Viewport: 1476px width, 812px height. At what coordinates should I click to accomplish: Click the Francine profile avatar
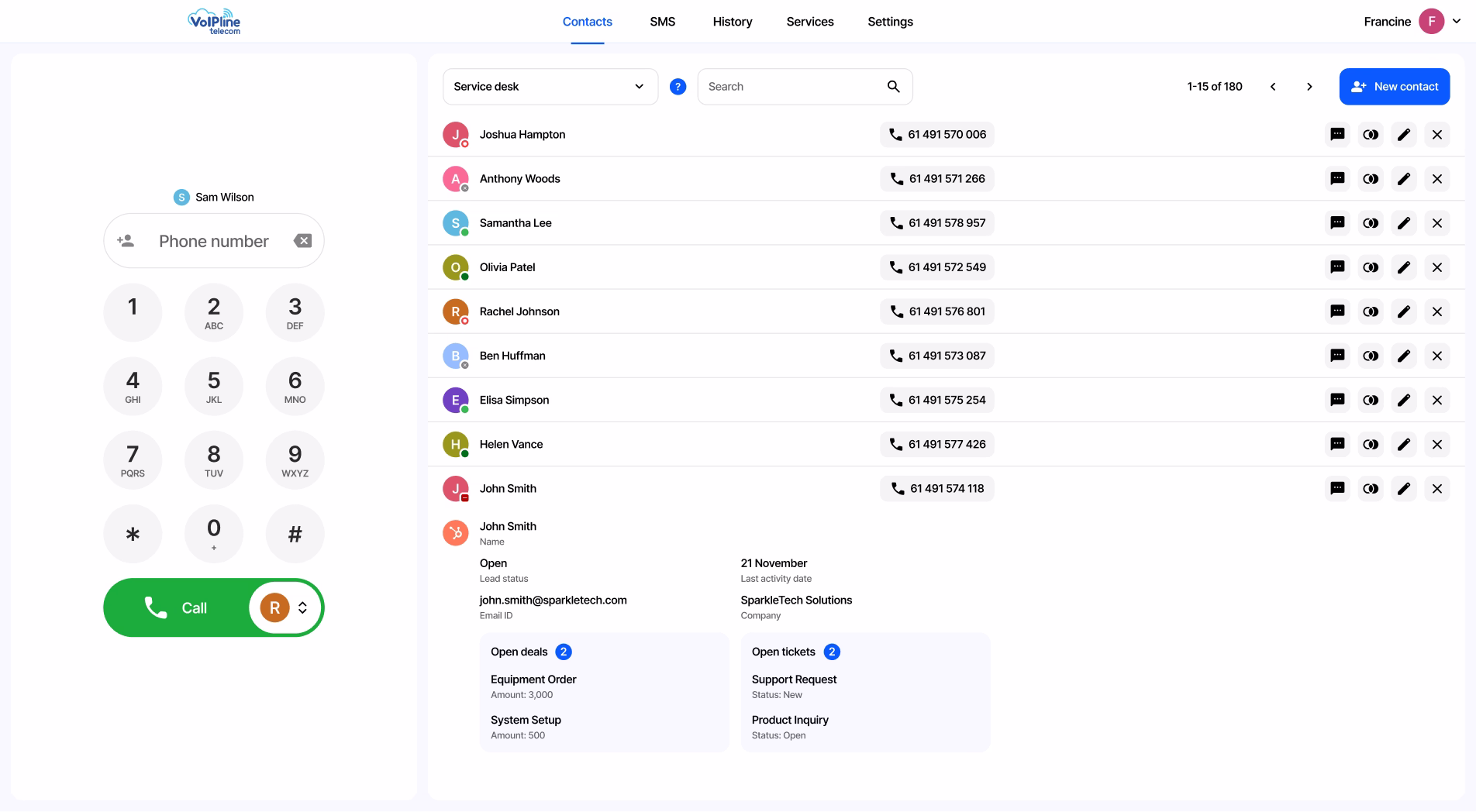tap(1432, 22)
